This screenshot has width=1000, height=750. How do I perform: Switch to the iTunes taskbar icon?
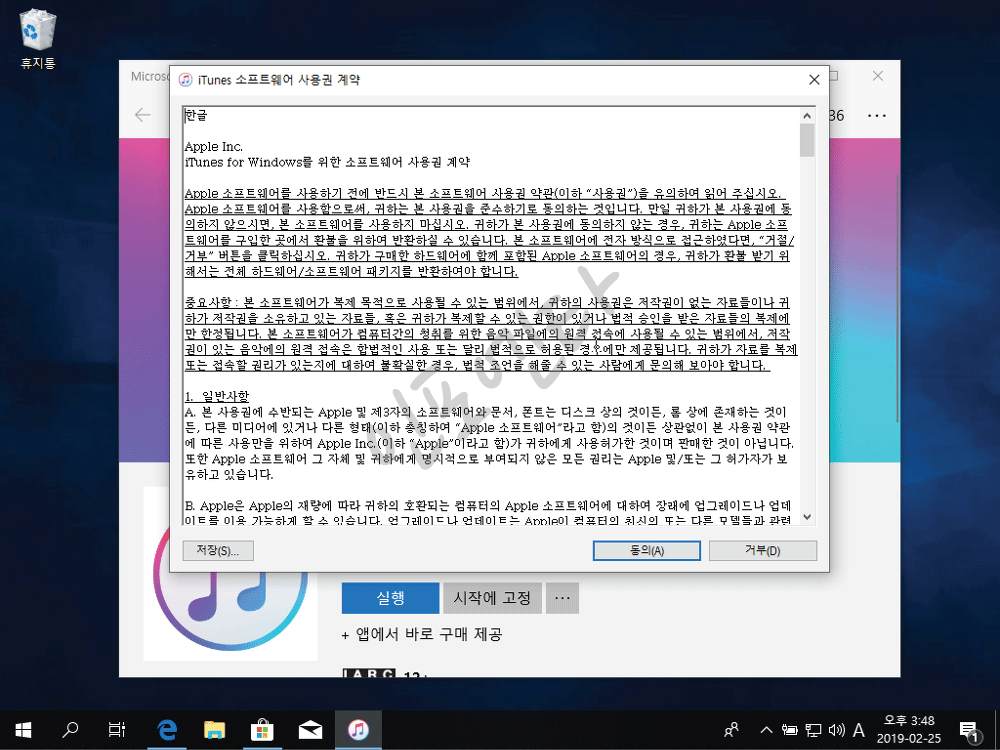358,730
